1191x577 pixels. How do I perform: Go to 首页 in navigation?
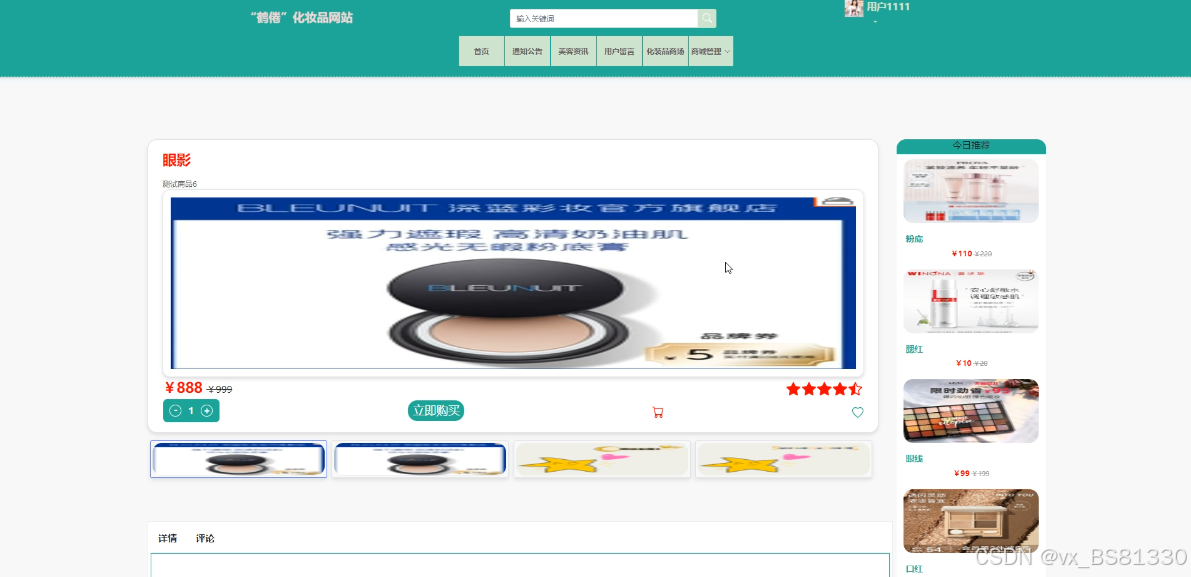(x=482, y=51)
